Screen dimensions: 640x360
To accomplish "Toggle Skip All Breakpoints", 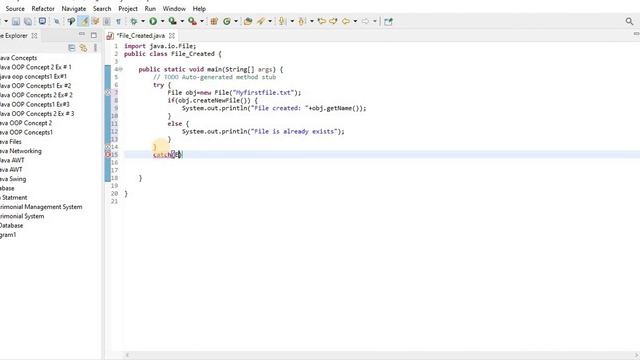I will pyautogui.click(x=57, y=21).
